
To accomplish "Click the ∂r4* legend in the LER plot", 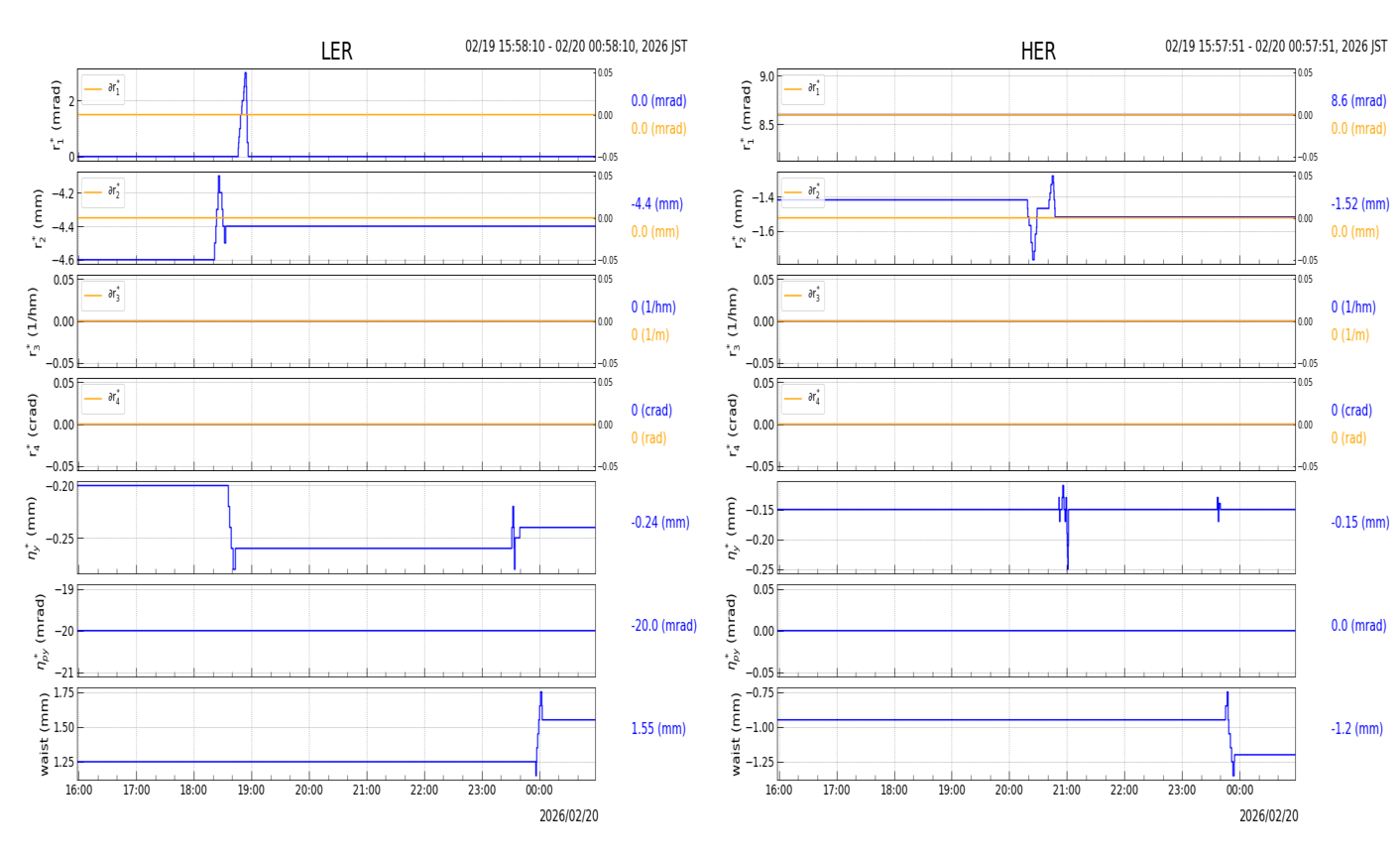I will point(103,399).
